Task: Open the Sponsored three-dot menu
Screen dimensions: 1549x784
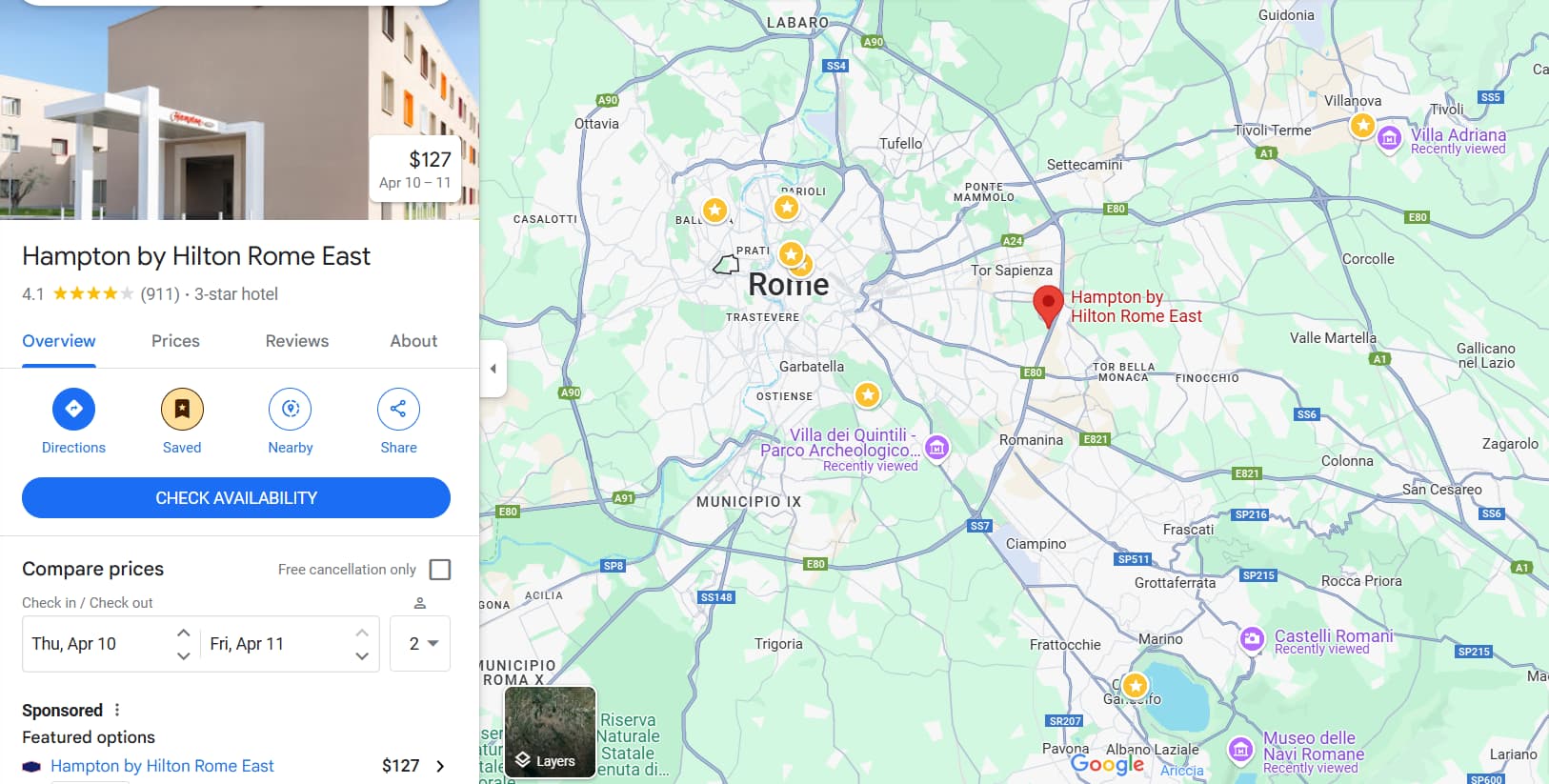Action: click(x=117, y=710)
